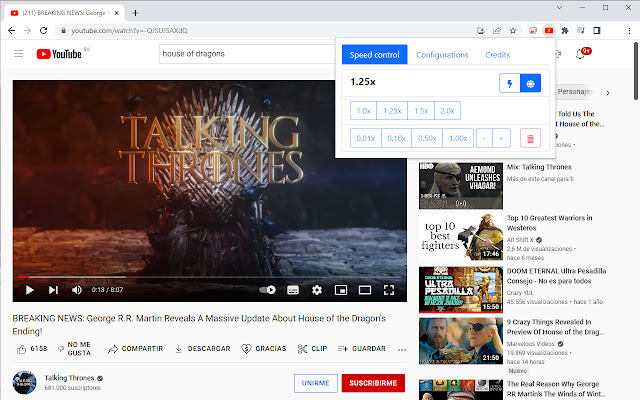Toggle subtitles in the player

pos(293,290)
